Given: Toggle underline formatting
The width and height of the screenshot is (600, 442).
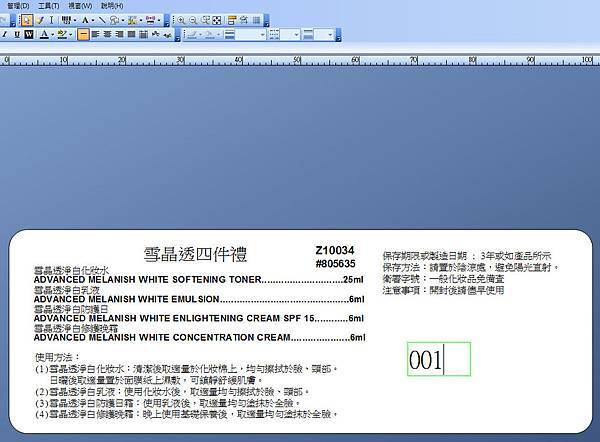Looking at the screenshot, I should tap(17, 34).
